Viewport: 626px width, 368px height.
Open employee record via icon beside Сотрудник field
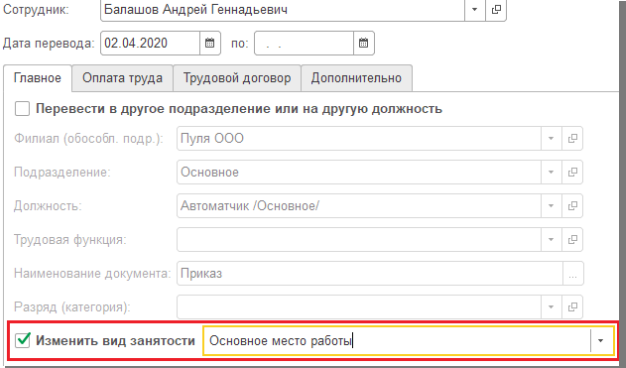[496, 10]
